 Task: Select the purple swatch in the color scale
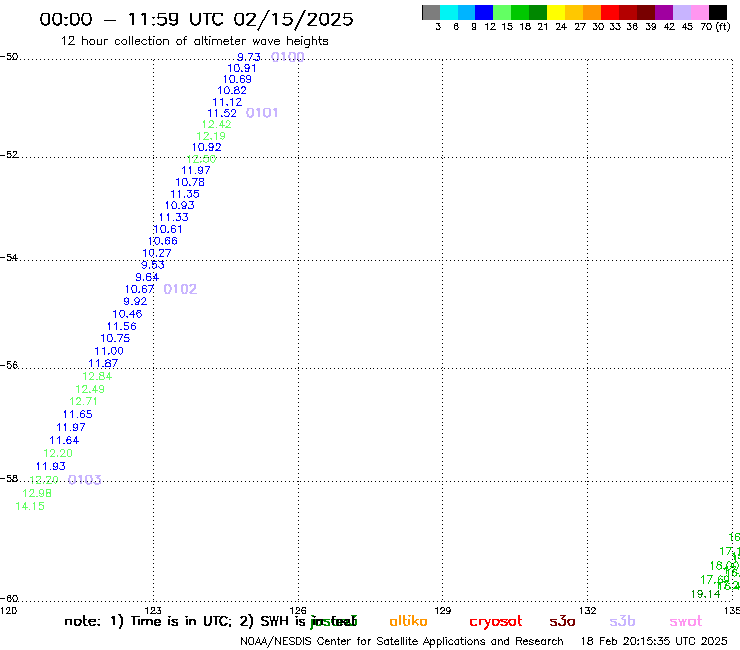click(x=664, y=12)
